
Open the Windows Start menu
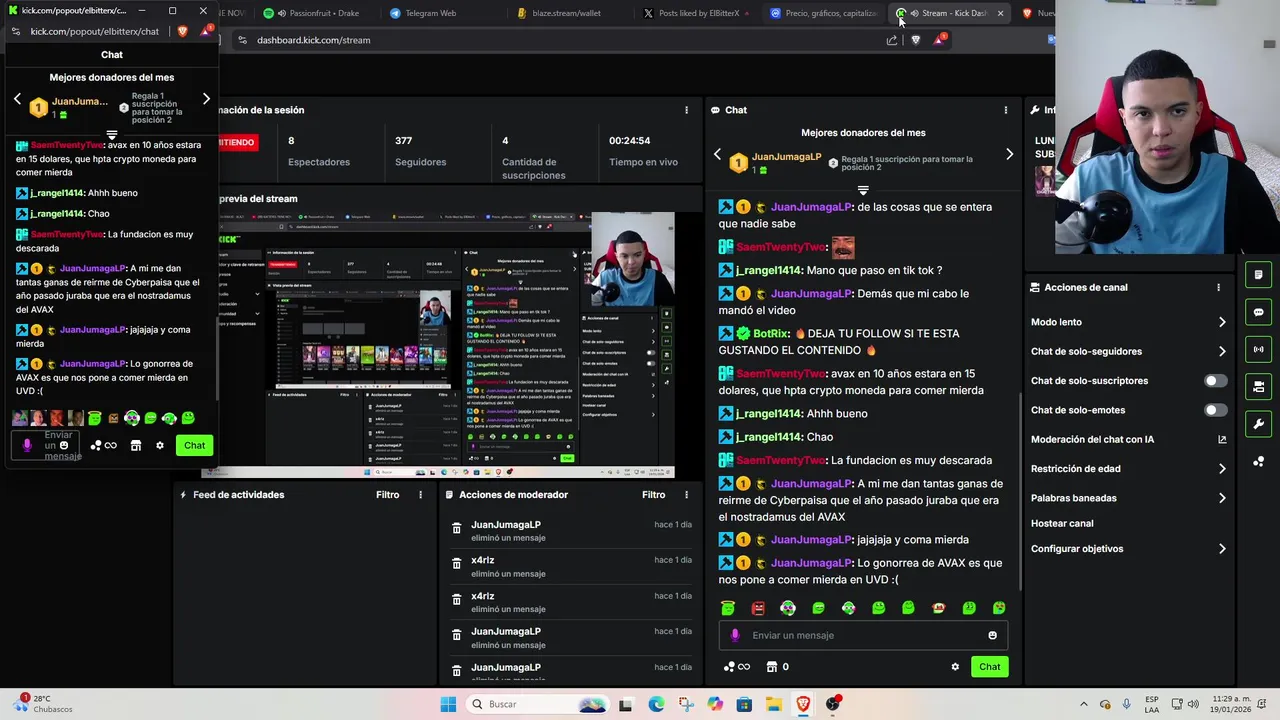[x=448, y=704]
